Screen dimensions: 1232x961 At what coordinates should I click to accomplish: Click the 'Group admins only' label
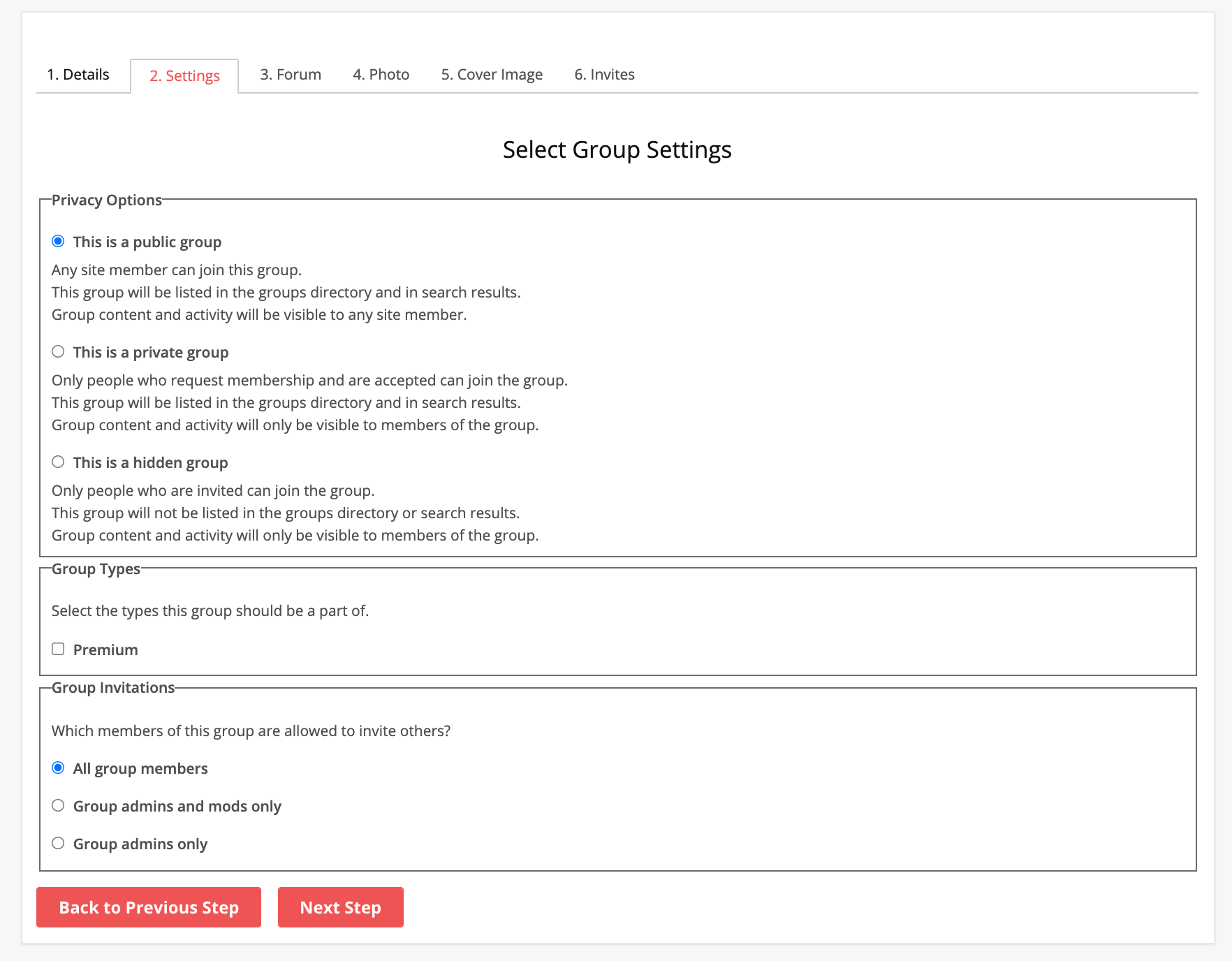point(140,844)
